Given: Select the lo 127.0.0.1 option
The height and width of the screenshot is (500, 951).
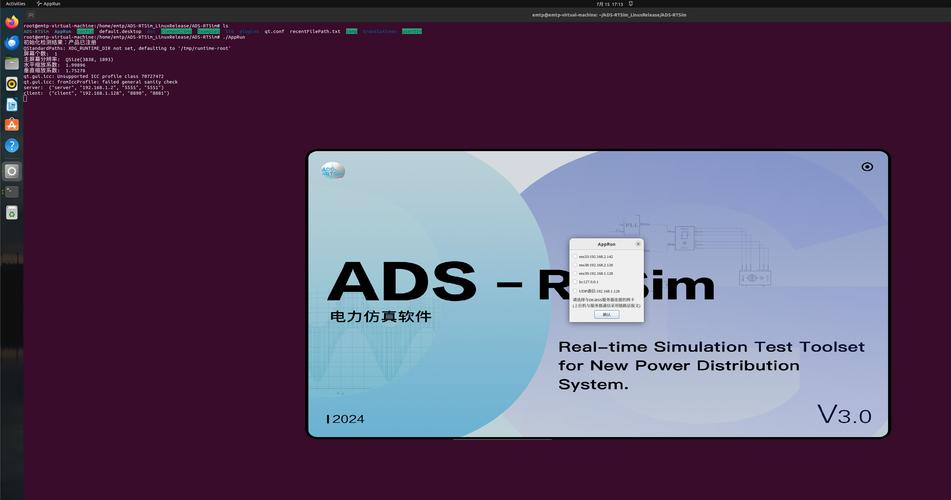Looking at the screenshot, I should click(x=586, y=282).
